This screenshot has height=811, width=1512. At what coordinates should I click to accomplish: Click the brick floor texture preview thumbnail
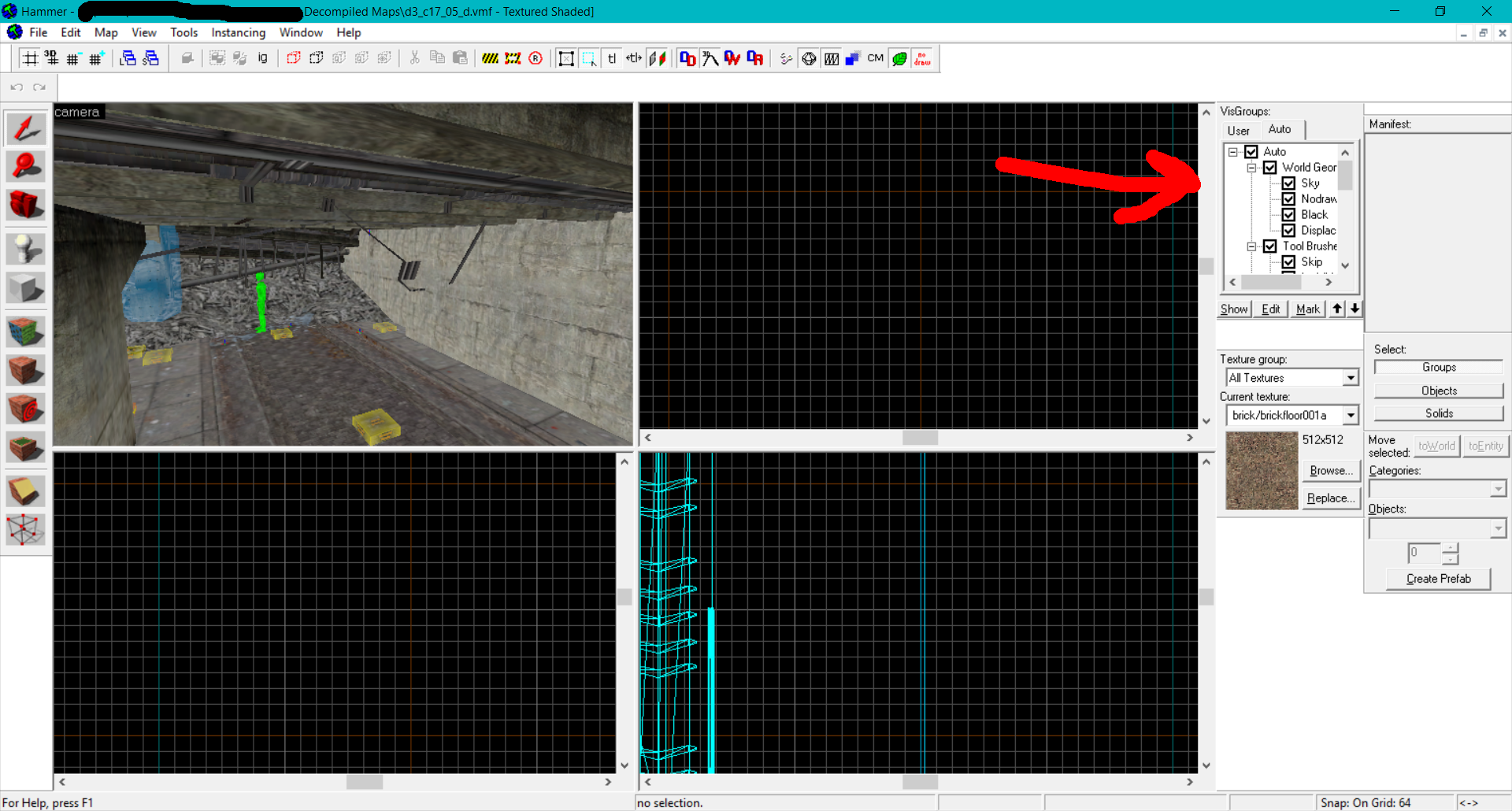coord(1262,471)
